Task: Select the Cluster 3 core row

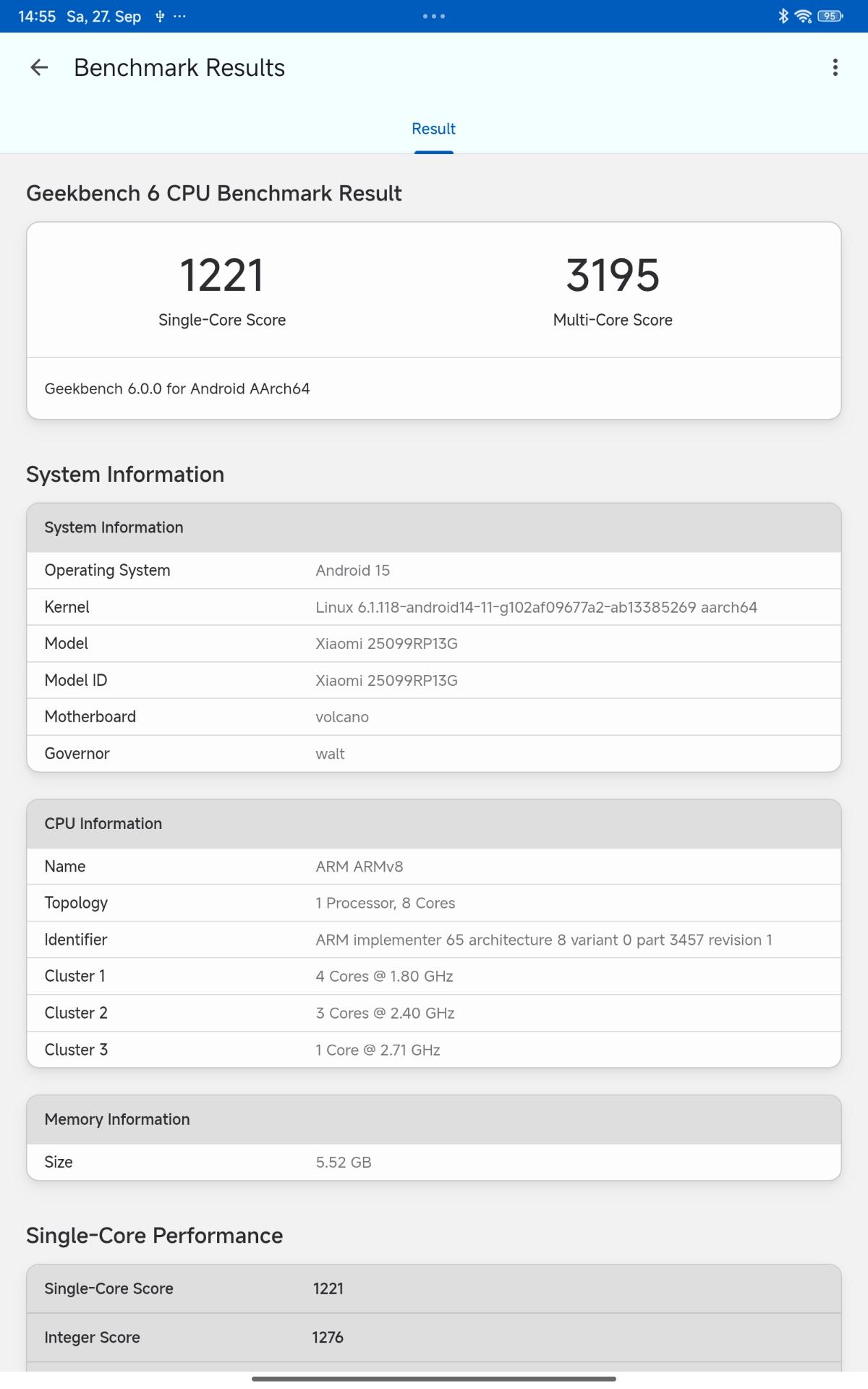Action: [434, 1050]
